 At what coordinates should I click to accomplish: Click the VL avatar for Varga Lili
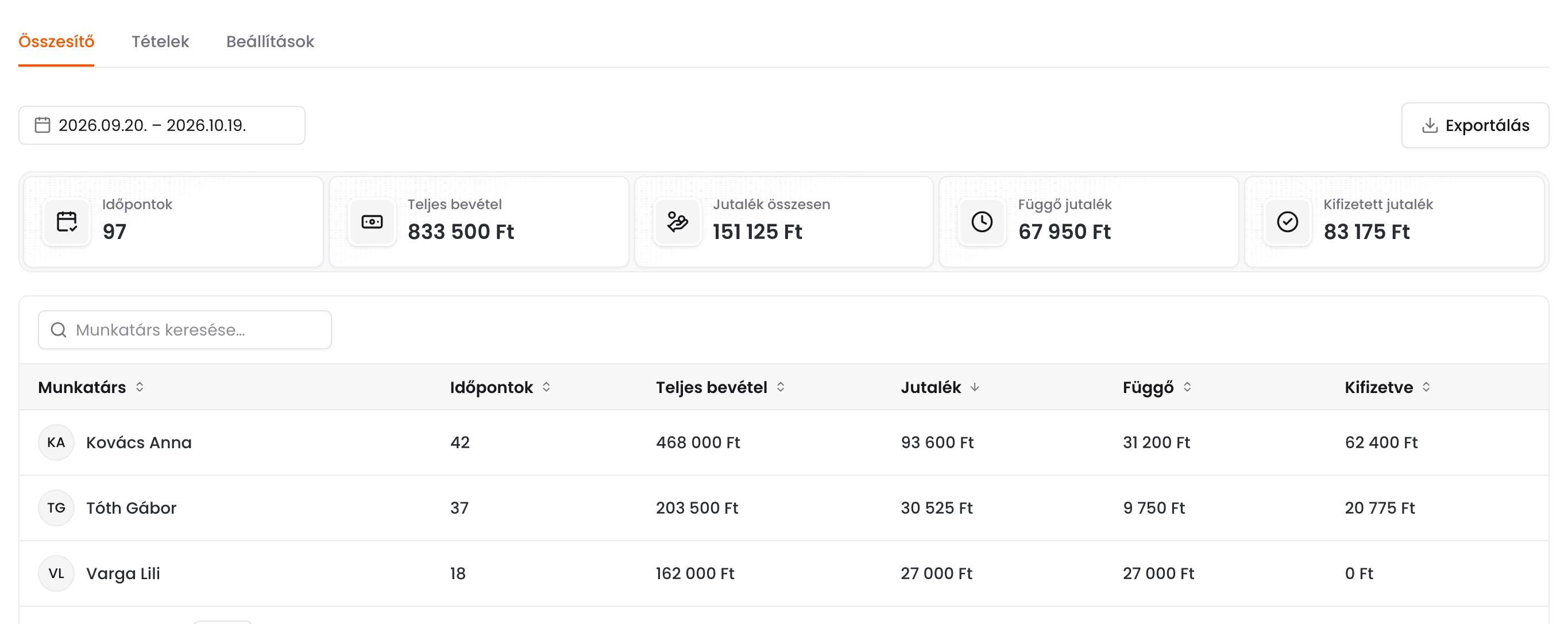tap(56, 573)
